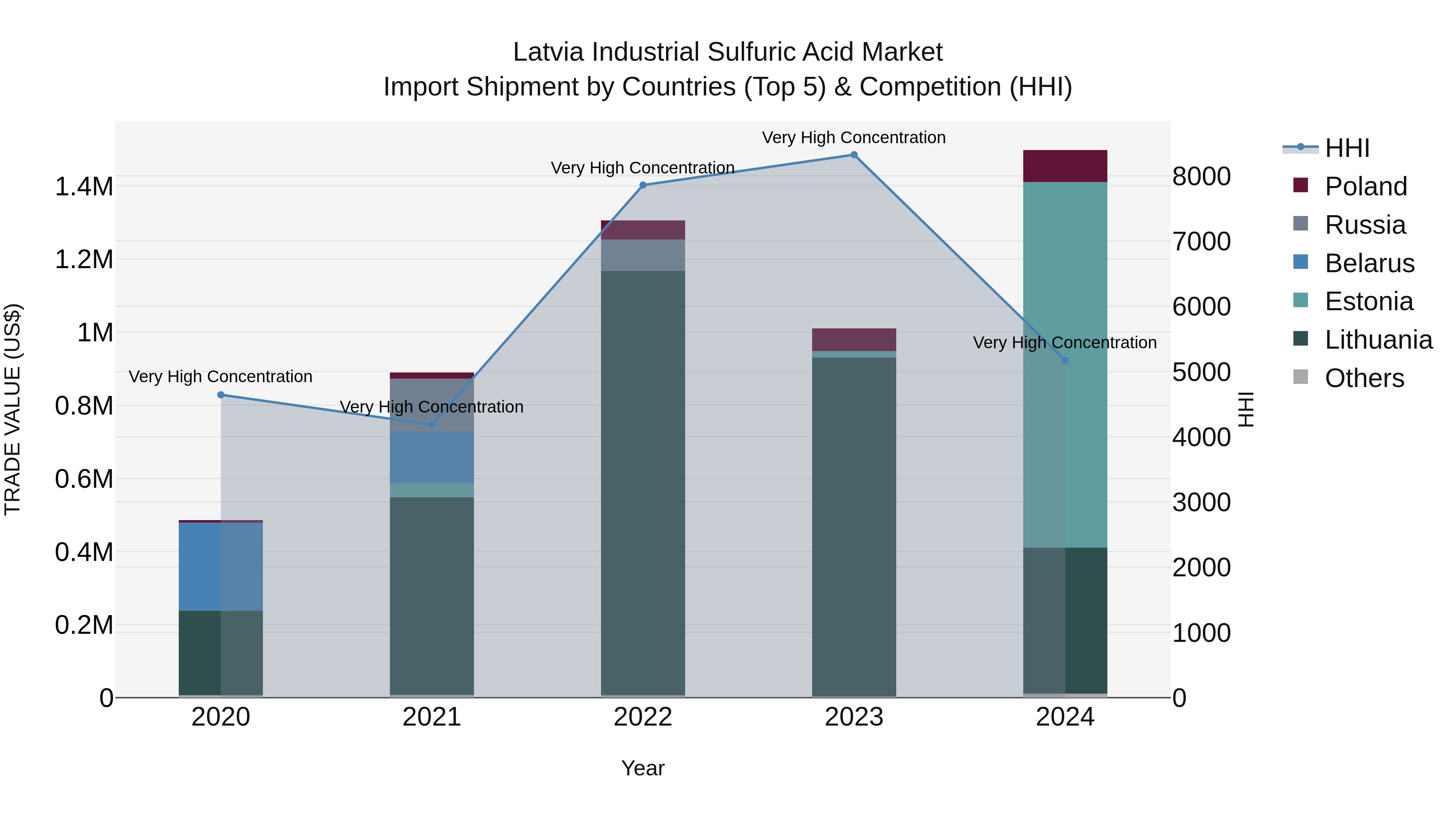Click the 2020 Lithuania bar segment
This screenshot has height=819, width=1456.
(x=221, y=653)
